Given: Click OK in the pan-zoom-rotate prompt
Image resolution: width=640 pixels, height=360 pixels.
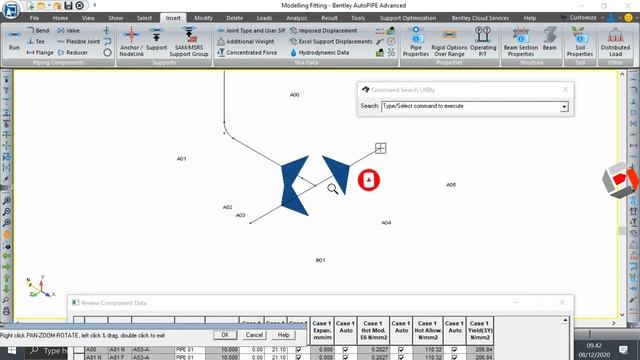Looking at the screenshot, I should 225,335.
